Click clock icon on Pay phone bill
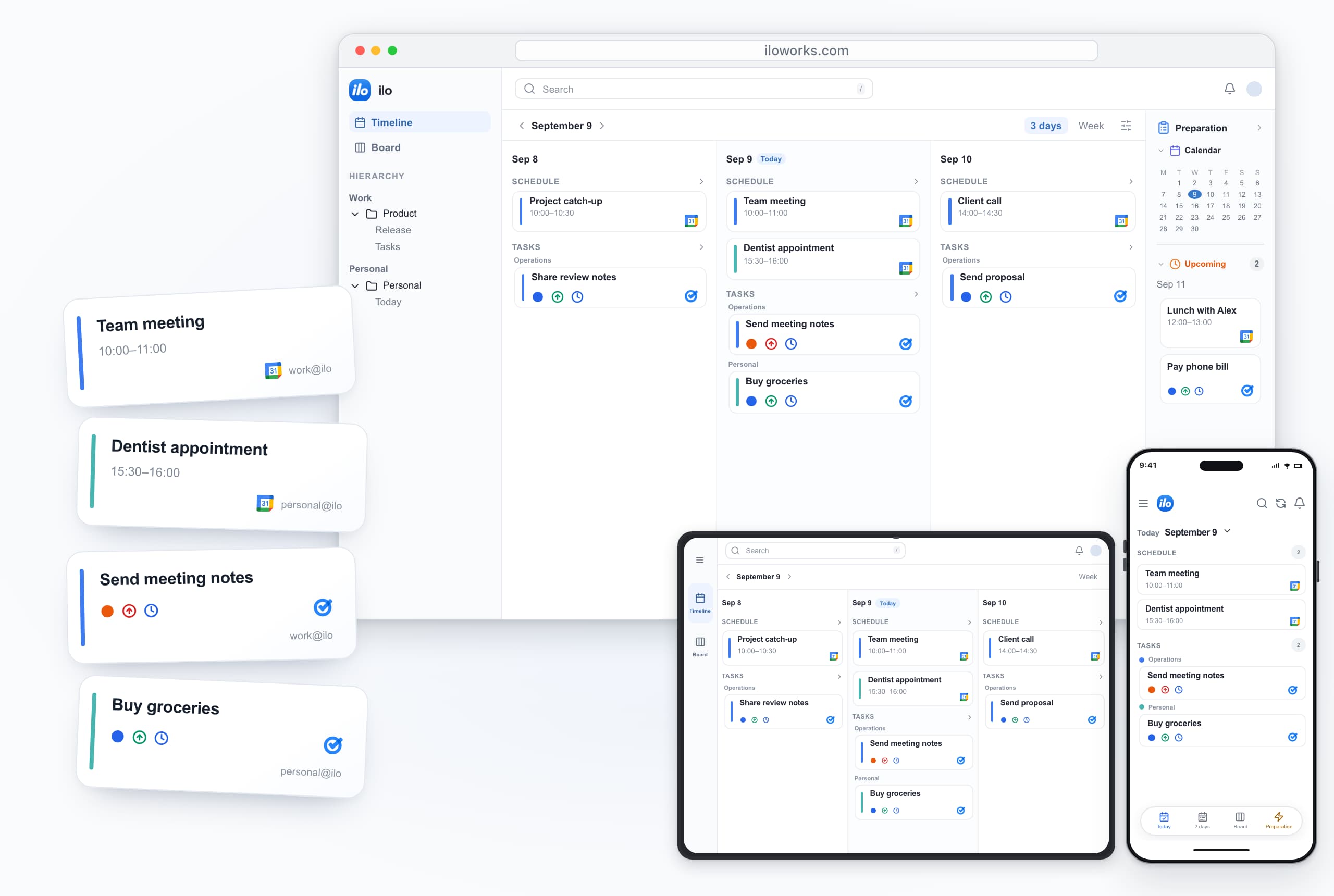Image resolution: width=1334 pixels, height=896 pixels. click(1199, 391)
